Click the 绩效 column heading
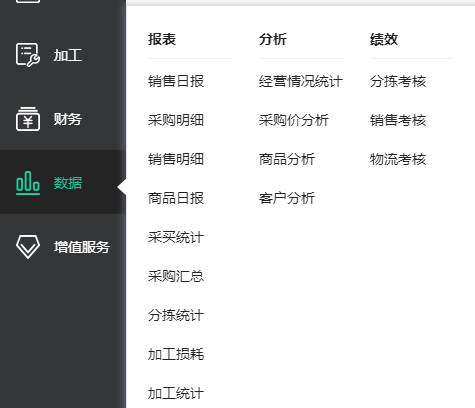The image size is (475, 408). tap(384, 39)
